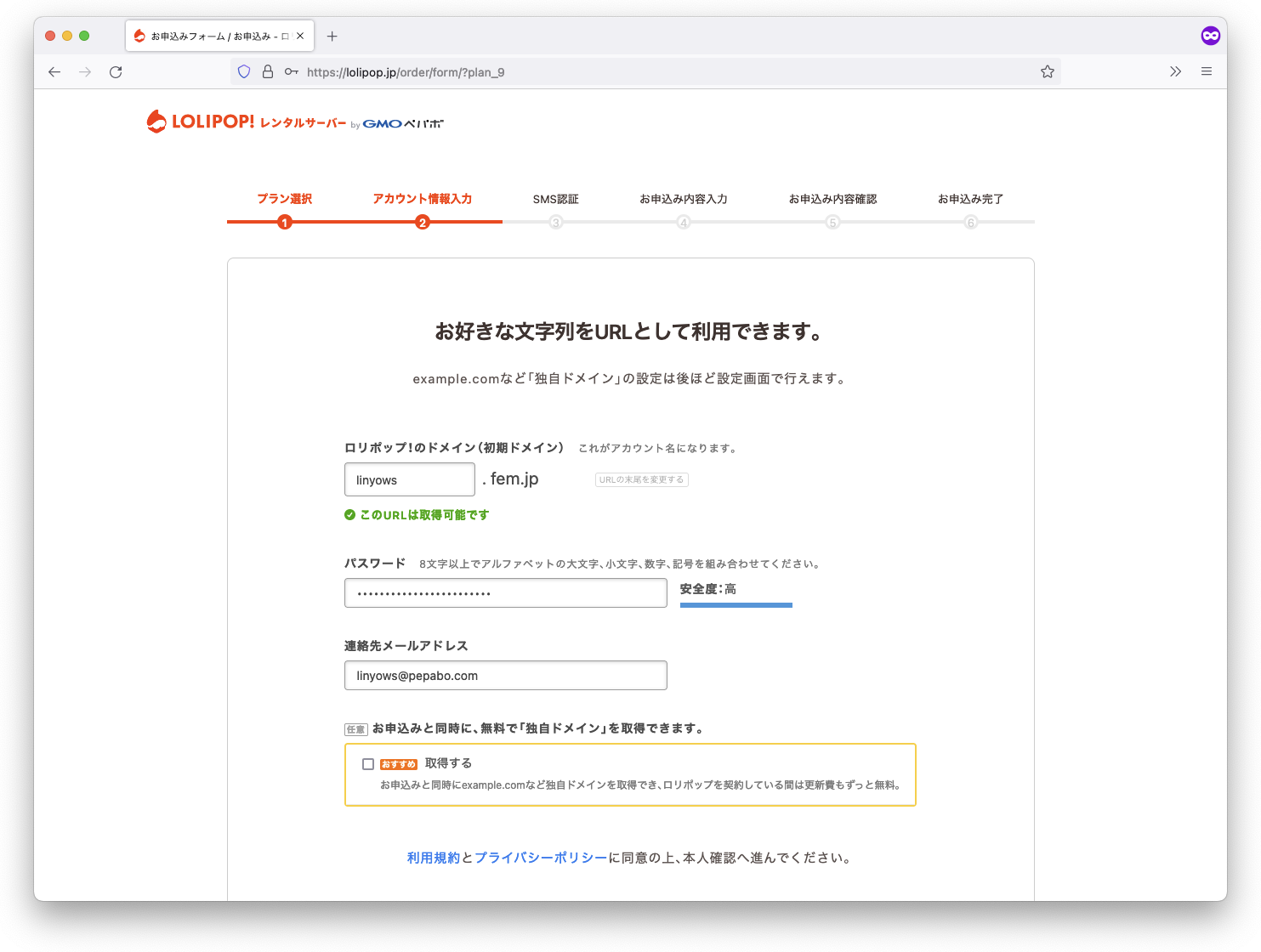
Task: Select the お申込みフォーム browser tab
Action: (x=213, y=36)
